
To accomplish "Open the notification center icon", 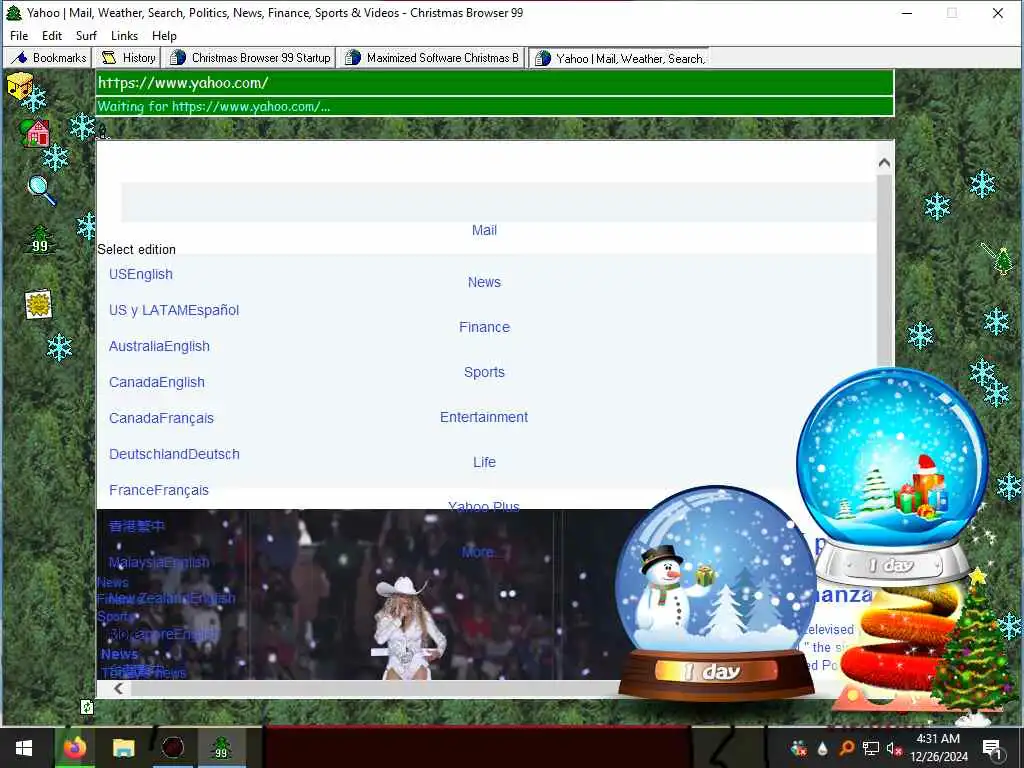I will [992, 748].
